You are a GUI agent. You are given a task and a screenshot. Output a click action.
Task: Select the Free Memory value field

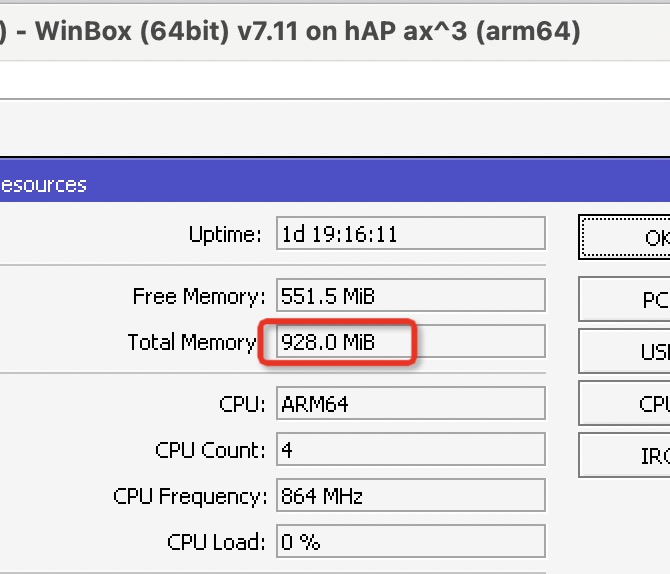pos(410,296)
